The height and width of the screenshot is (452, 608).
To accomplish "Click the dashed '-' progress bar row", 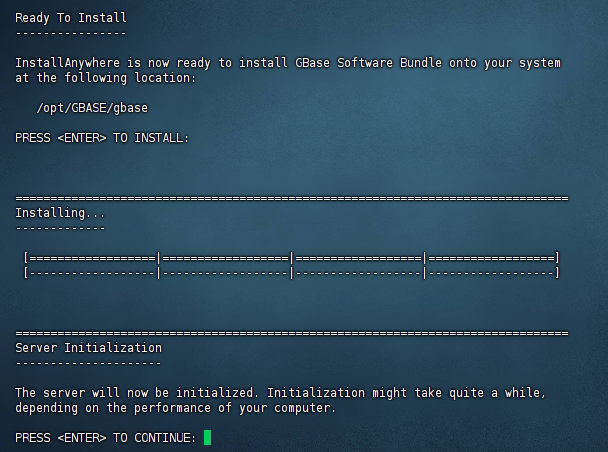I will click(x=292, y=273).
